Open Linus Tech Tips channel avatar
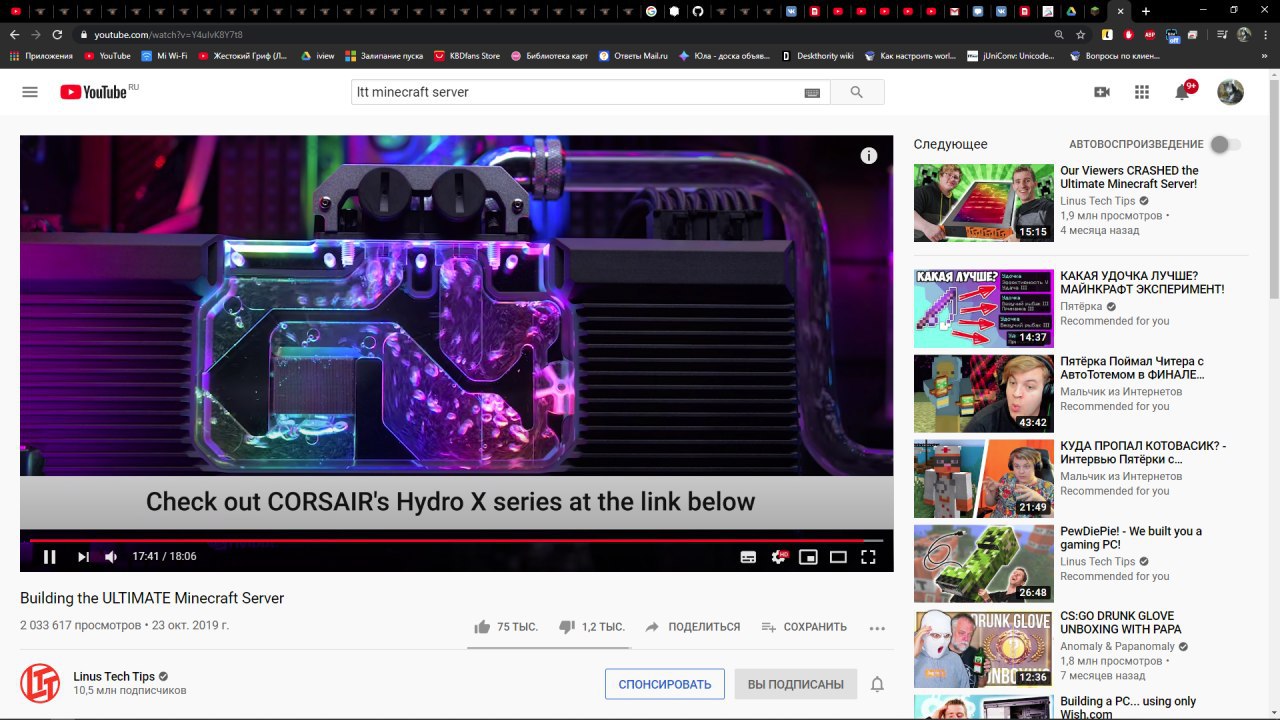 click(40, 683)
